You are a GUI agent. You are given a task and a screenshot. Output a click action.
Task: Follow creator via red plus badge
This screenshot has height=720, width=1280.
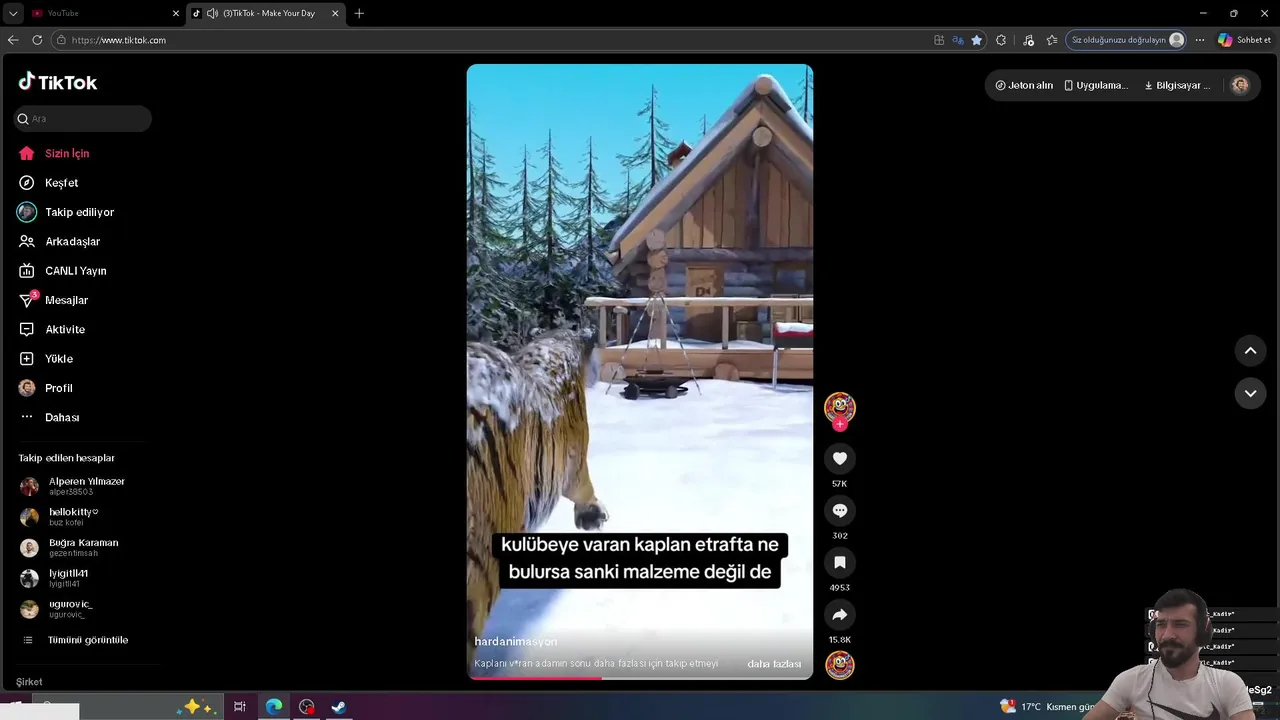(x=840, y=424)
